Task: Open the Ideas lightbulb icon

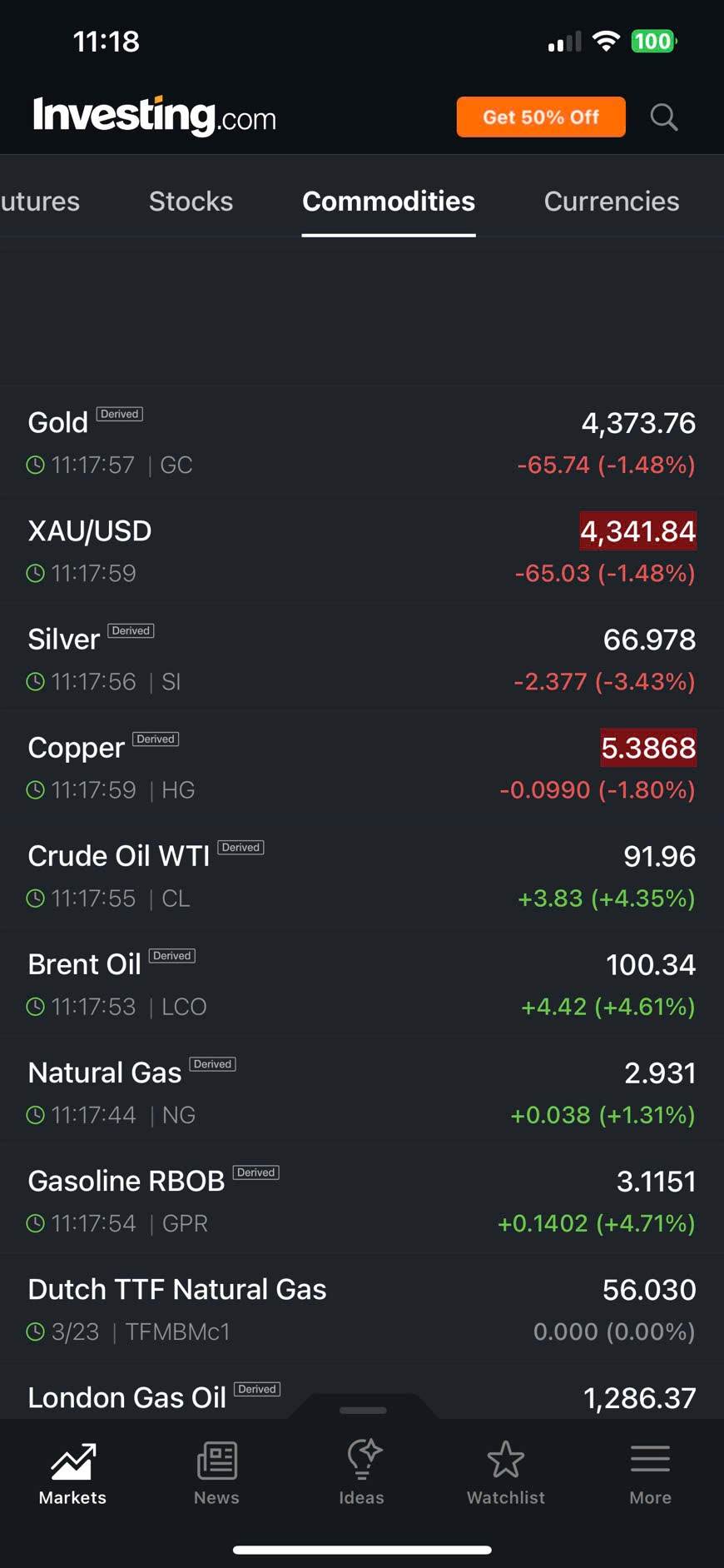Action: pos(362,1461)
